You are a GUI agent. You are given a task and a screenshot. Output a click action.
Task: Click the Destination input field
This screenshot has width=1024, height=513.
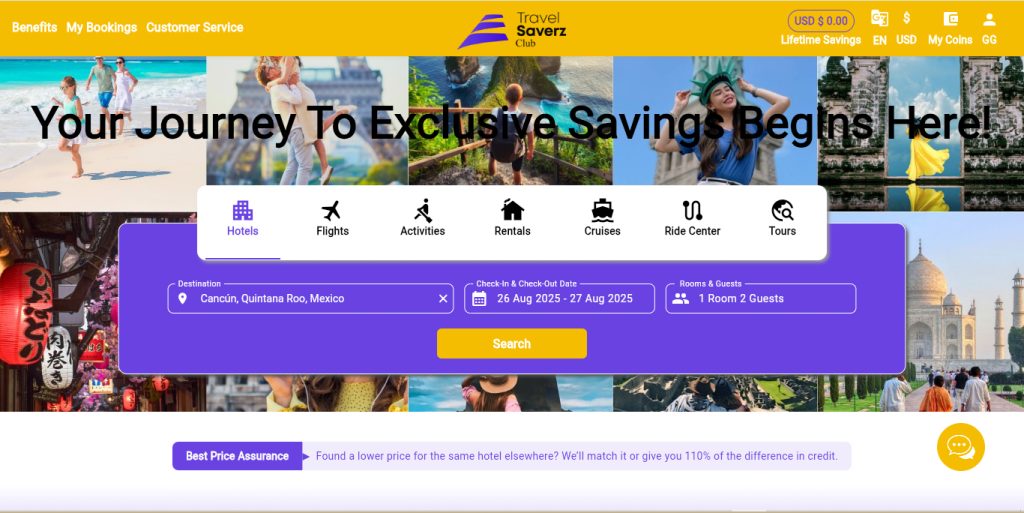click(x=311, y=298)
